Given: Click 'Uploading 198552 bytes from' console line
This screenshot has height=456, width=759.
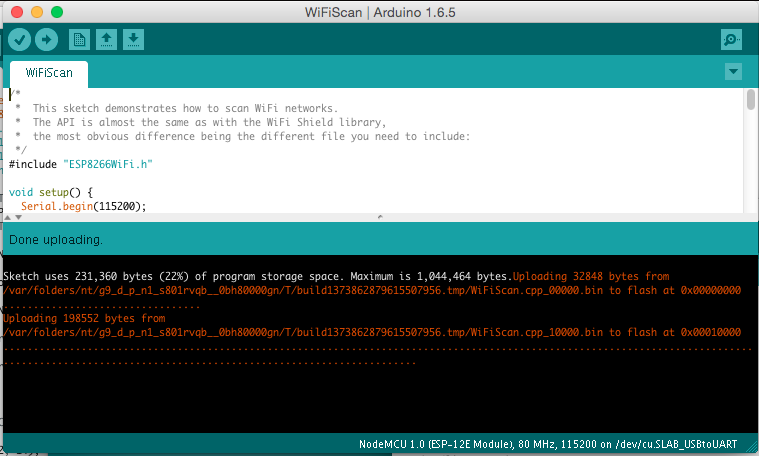Looking at the screenshot, I should (x=84, y=319).
